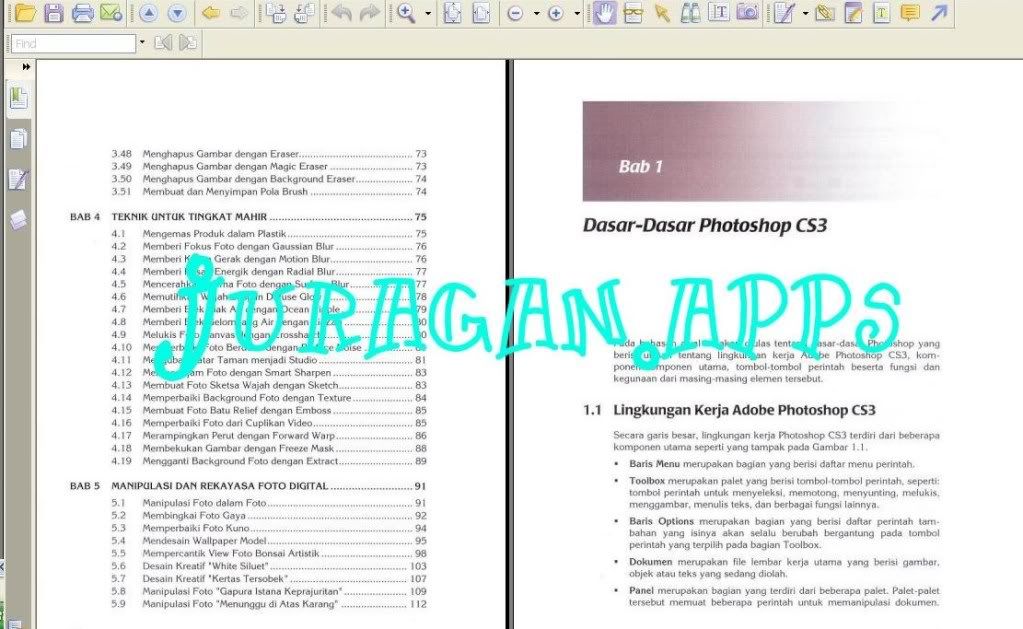Go to next page with down arrow
Screen dimensions: 1023x629
pyautogui.click(x=177, y=13)
